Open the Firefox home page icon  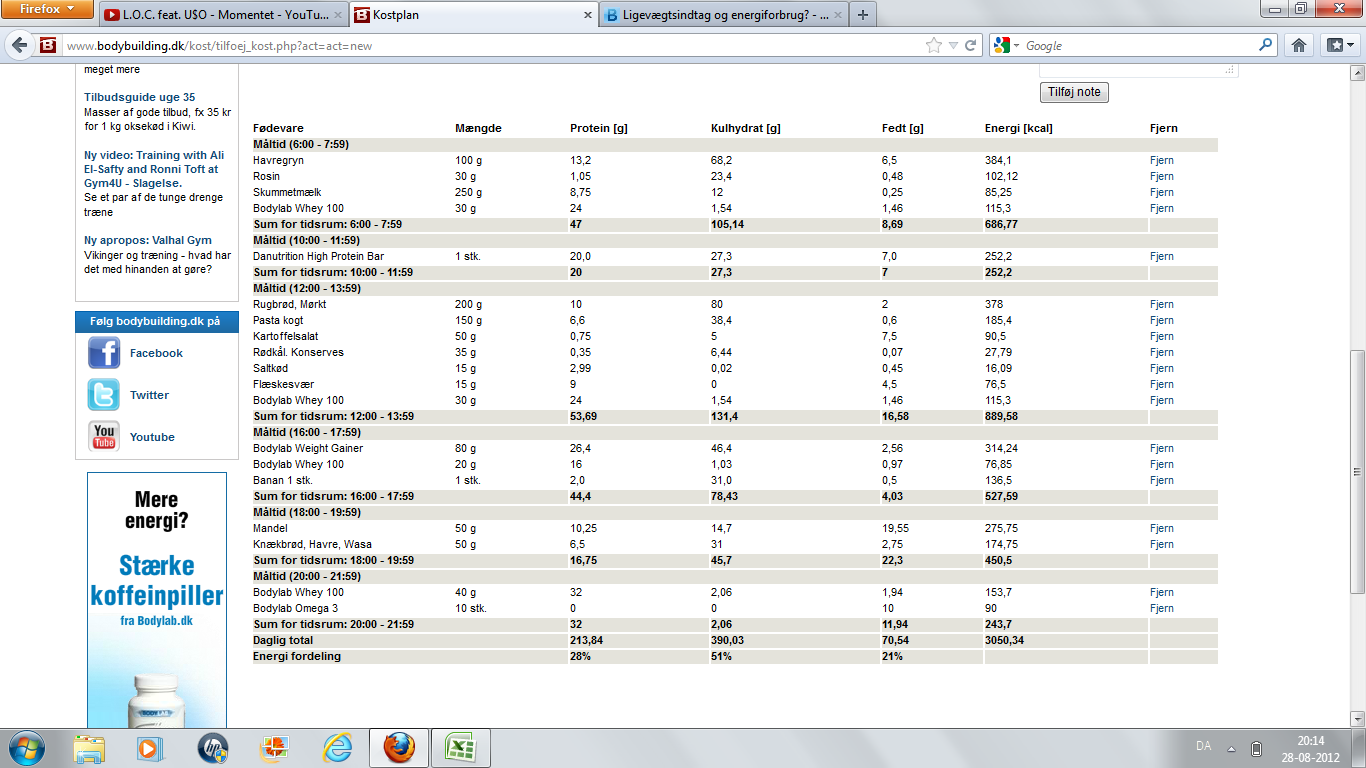click(1299, 45)
